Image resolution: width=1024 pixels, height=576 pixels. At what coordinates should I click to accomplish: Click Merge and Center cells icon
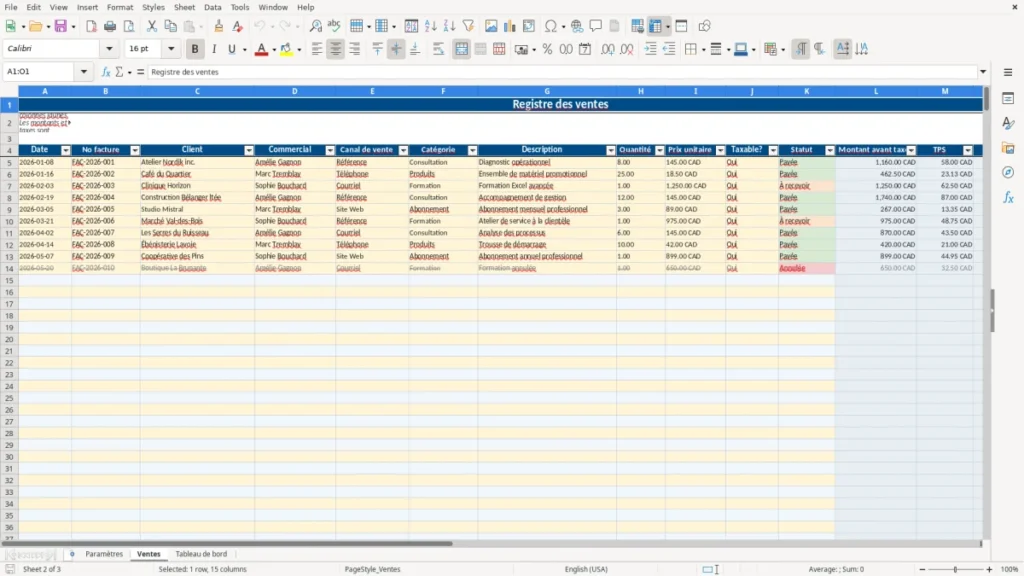click(x=461, y=49)
